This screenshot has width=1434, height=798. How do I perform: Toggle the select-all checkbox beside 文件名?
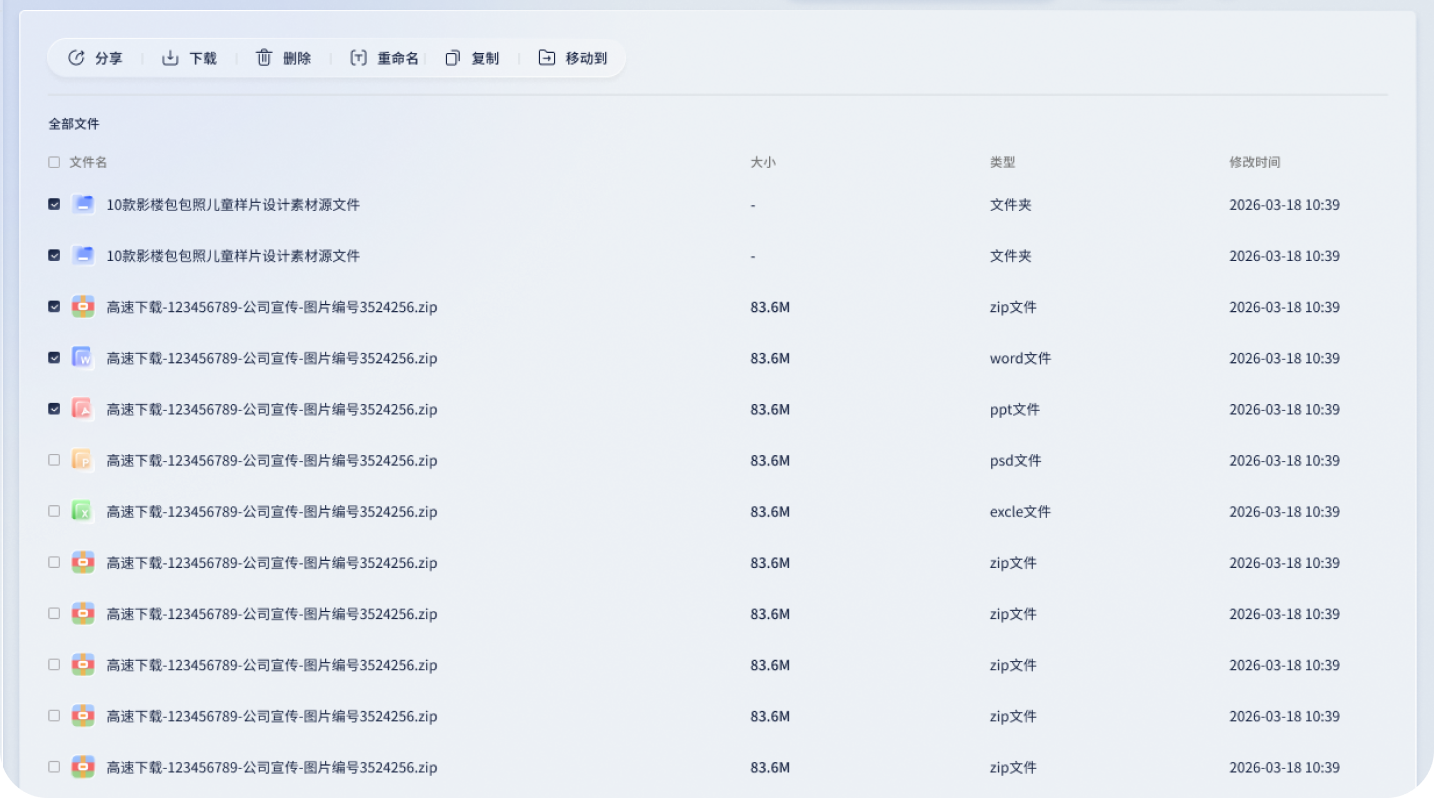[x=54, y=162]
